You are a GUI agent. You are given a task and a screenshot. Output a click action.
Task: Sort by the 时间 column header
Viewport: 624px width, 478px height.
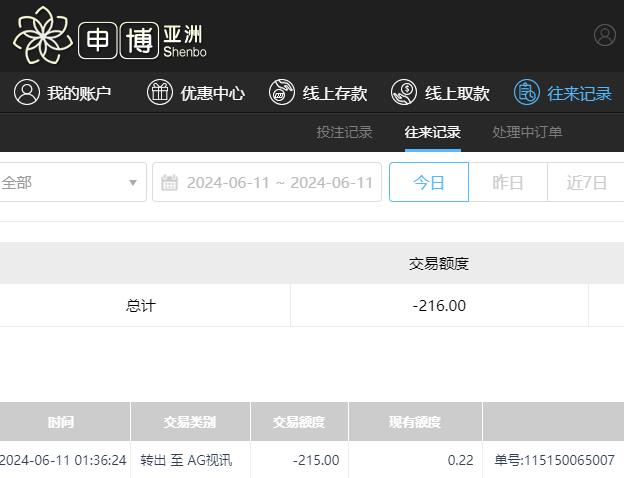point(61,422)
